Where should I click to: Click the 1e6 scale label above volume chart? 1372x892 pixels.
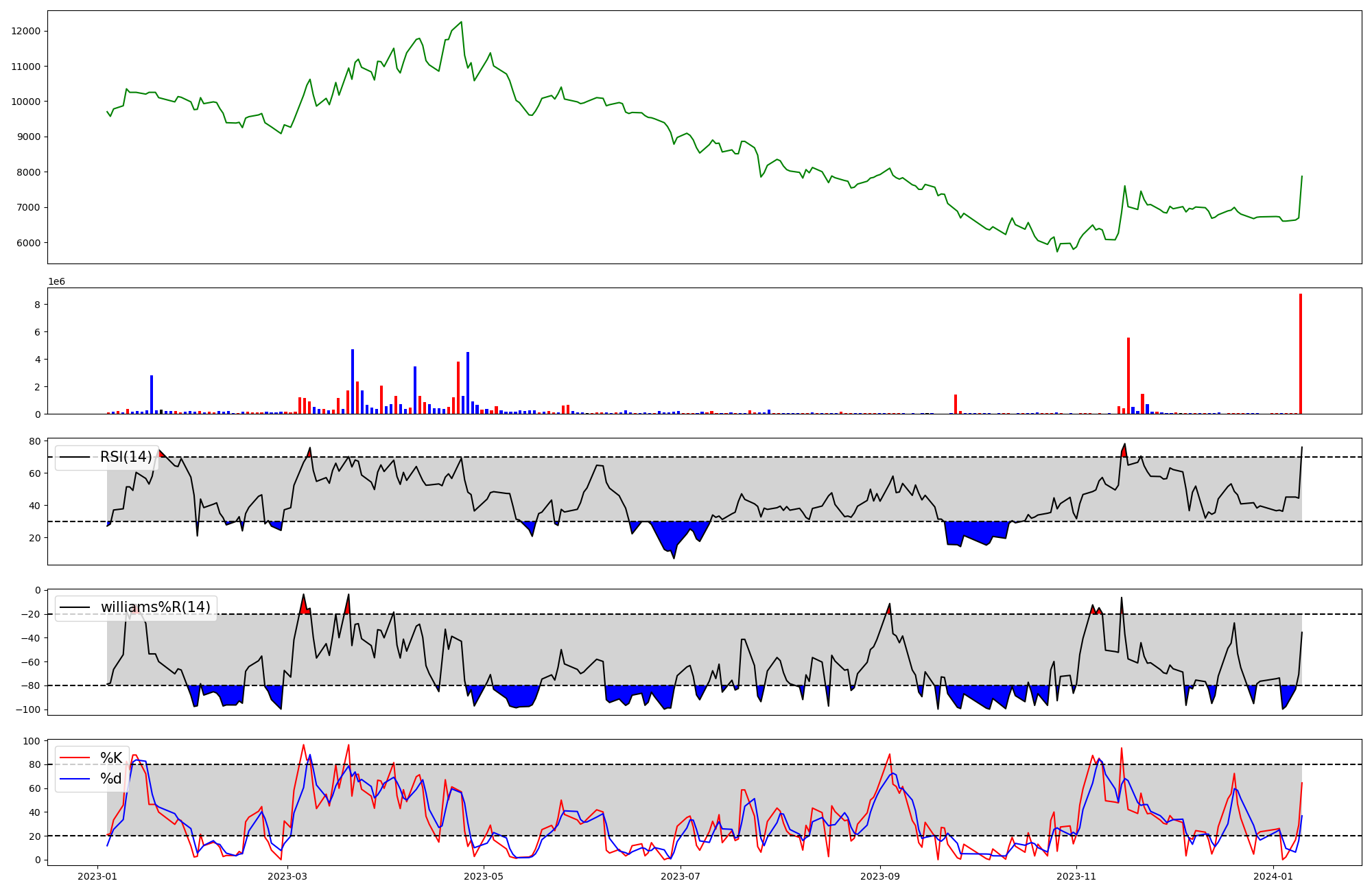[x=56, y=281]
